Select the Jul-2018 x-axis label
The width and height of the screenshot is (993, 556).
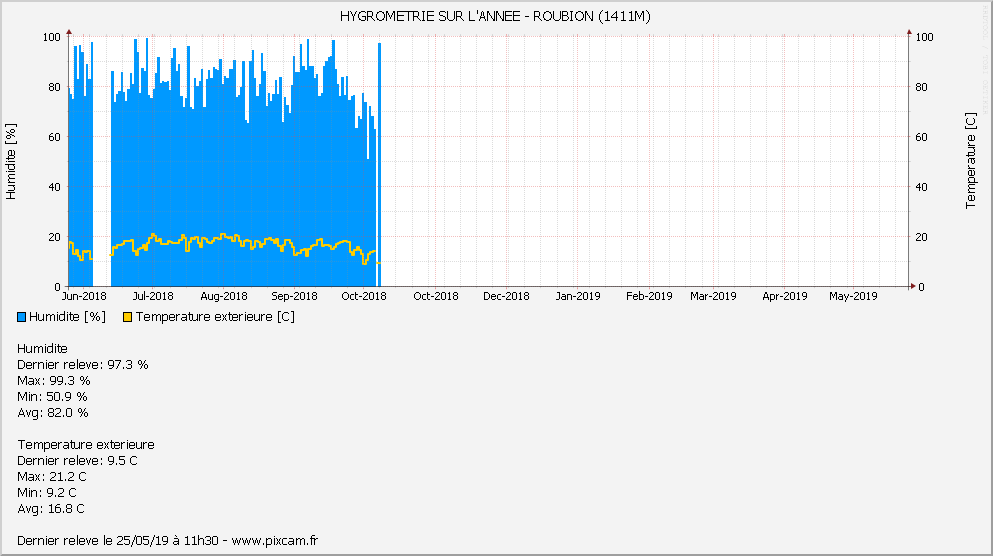(153, 296)
